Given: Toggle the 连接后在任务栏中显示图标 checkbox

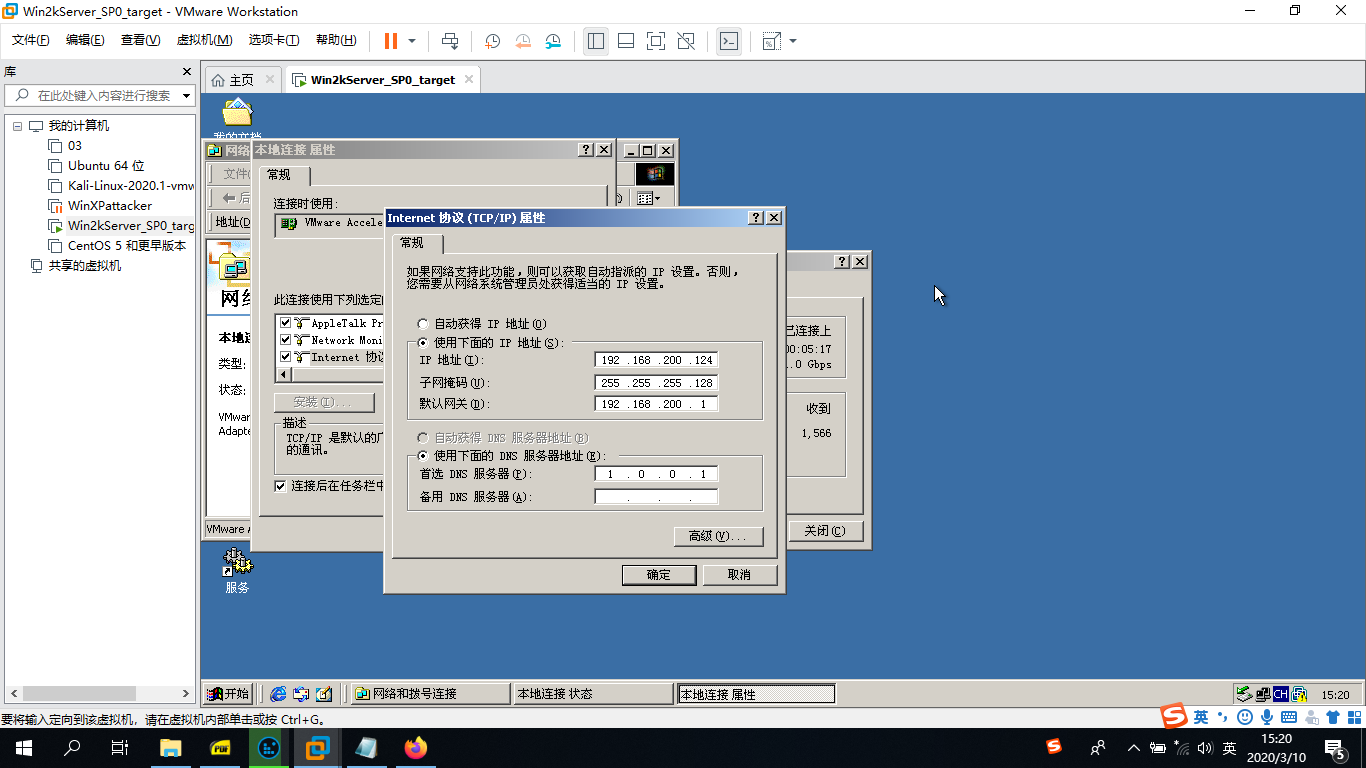Looking at the screenshot, I should [x=281, y=486].
